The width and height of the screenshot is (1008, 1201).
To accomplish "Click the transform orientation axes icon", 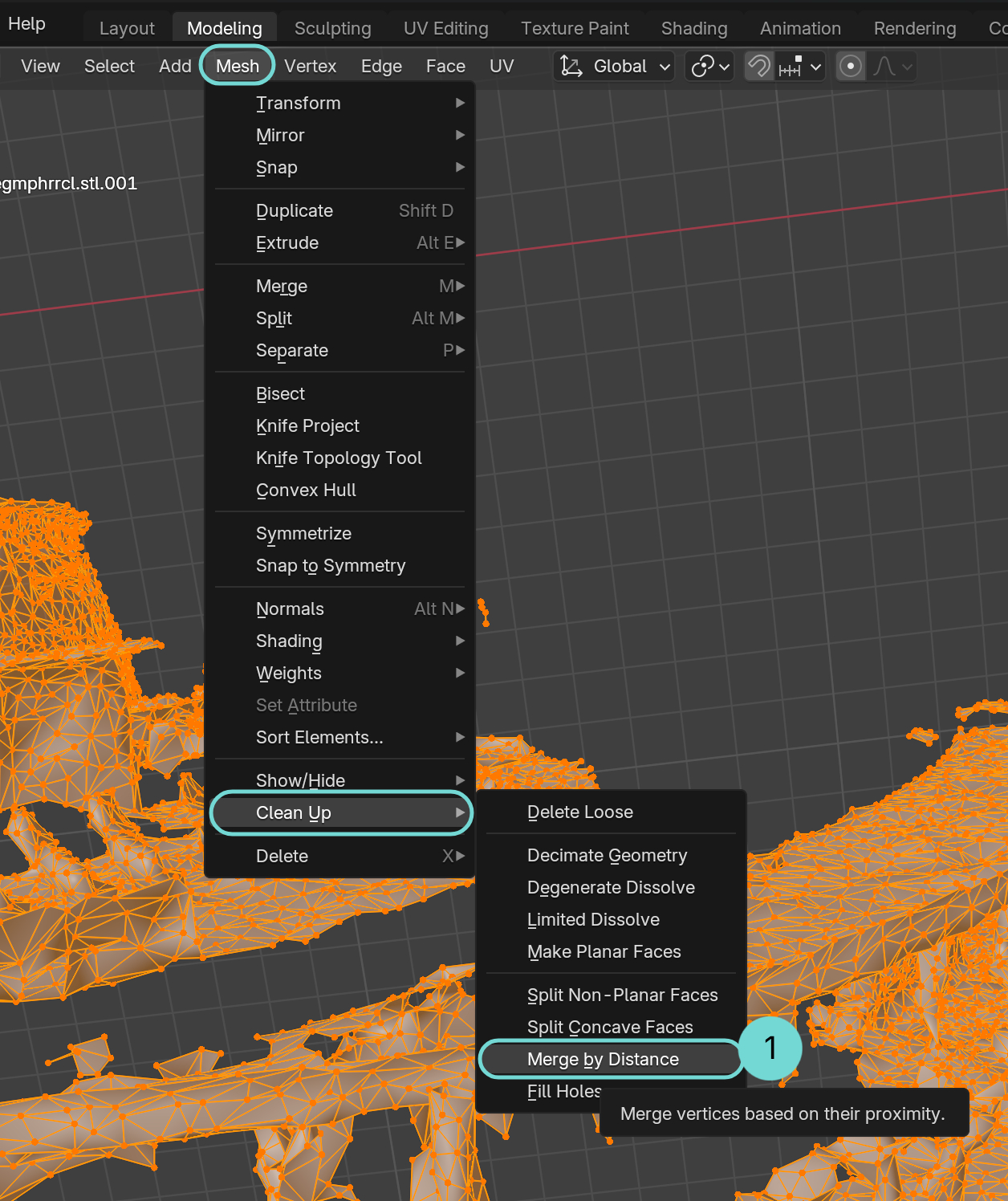I will pos(571,66).
